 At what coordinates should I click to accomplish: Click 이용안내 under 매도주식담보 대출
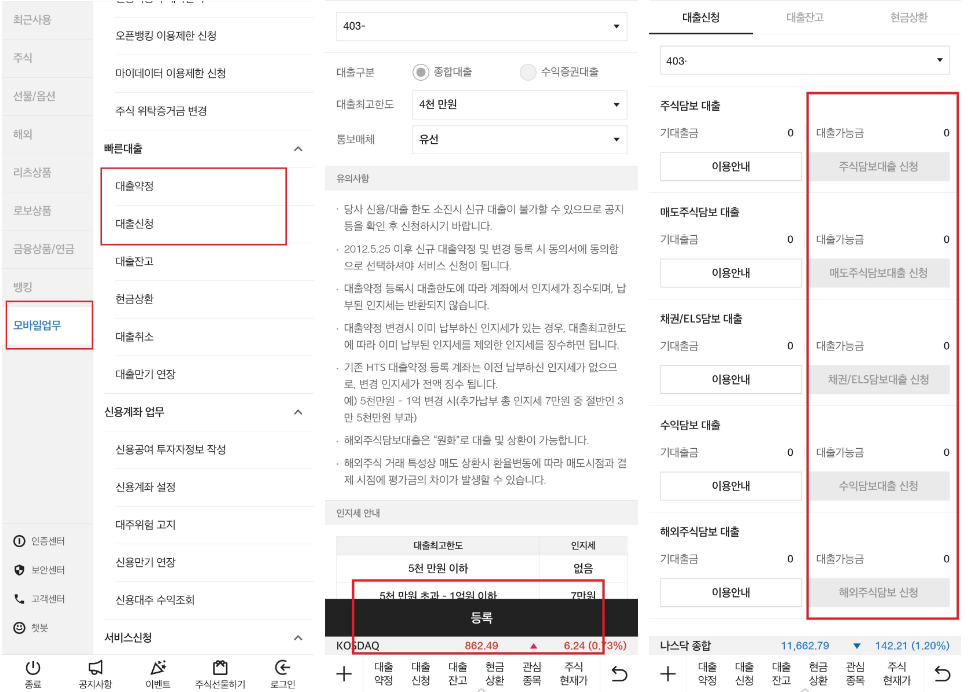[x=730, y=273]
